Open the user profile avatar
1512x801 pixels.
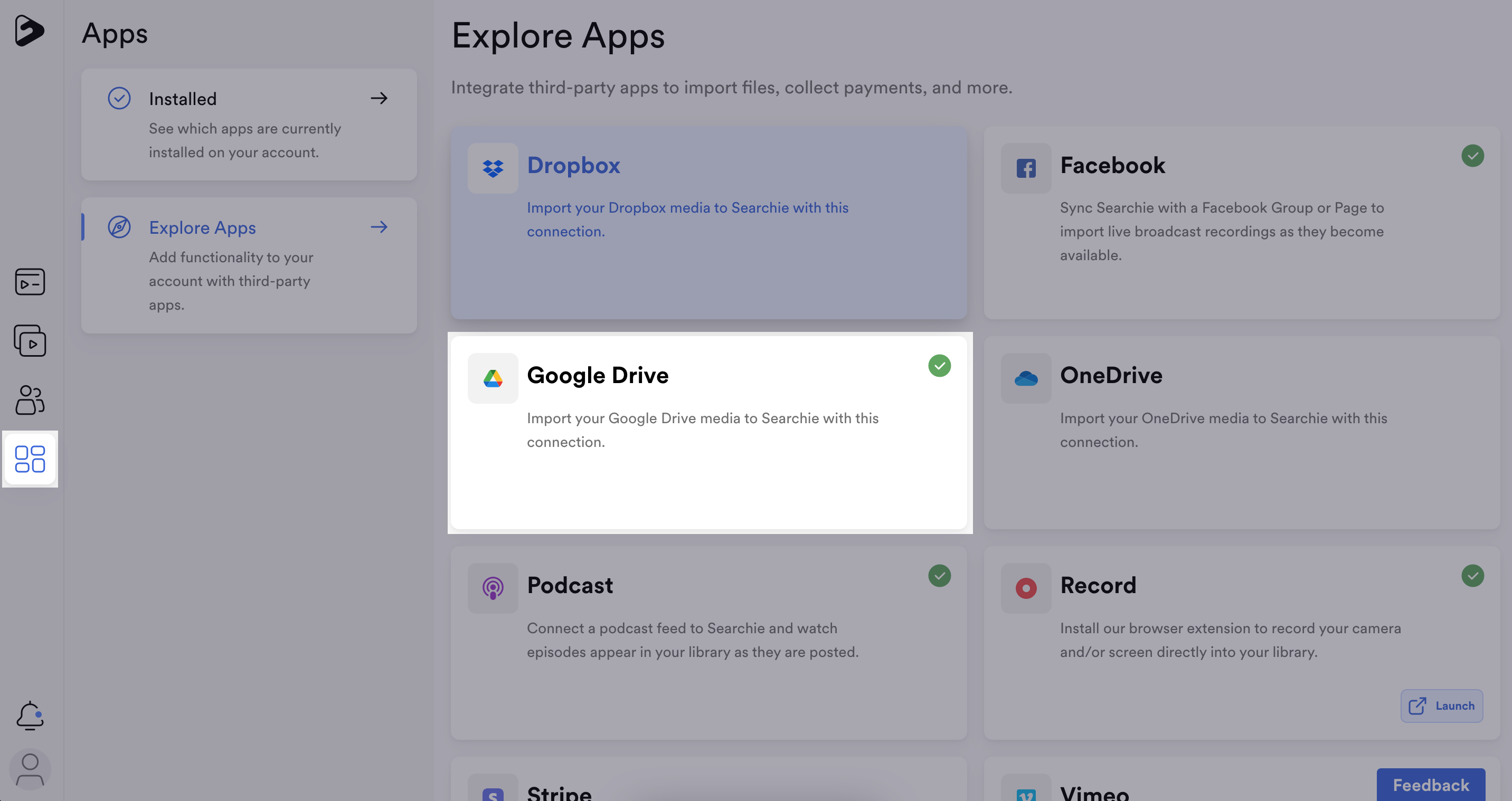(30, 769)
